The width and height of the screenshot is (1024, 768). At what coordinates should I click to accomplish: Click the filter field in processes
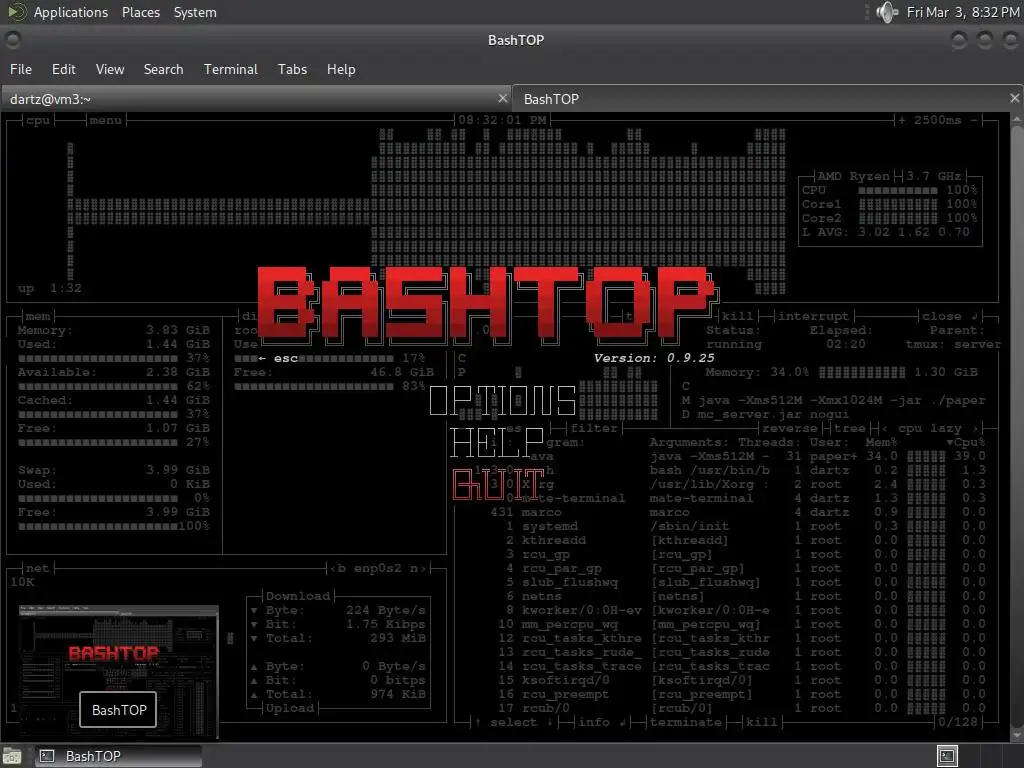click(x=594, y=428)
